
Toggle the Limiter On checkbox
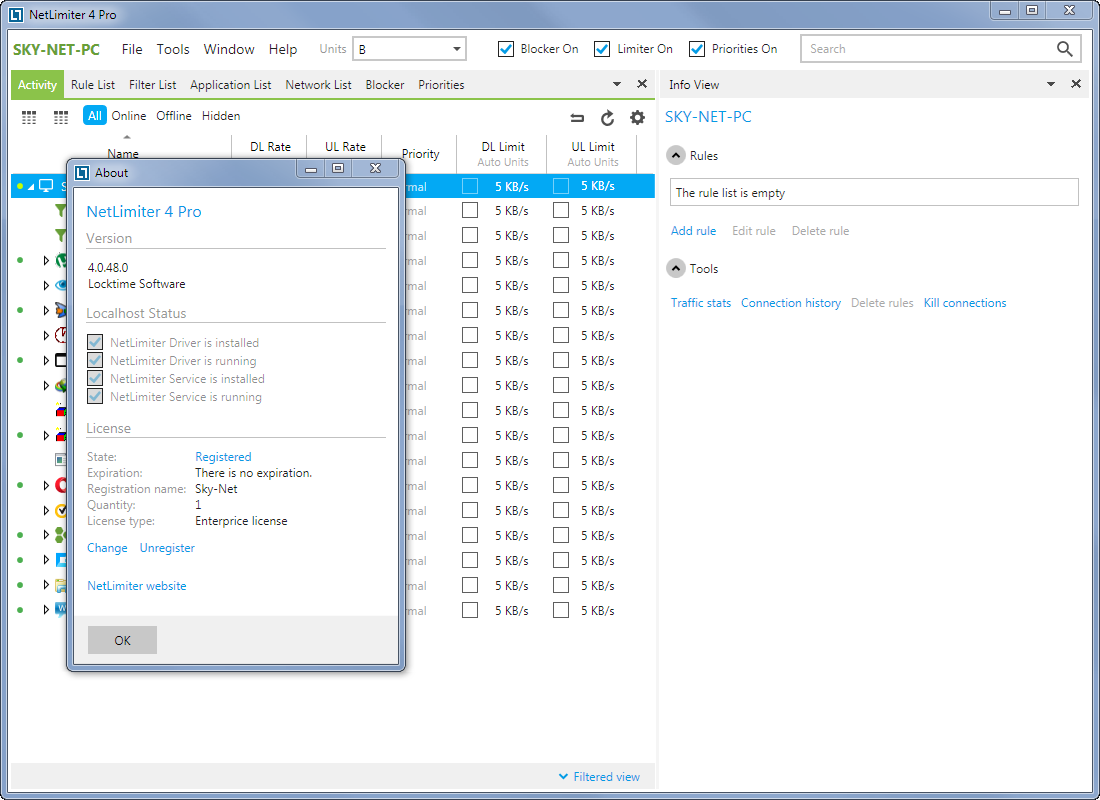602,49
